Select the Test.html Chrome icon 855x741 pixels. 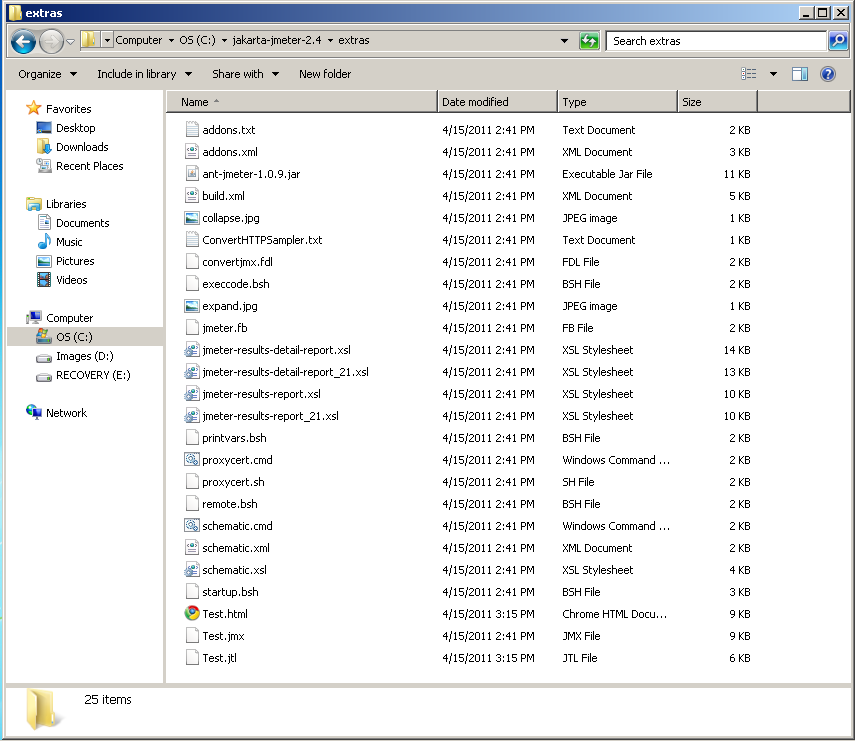[x=191, y=613]
